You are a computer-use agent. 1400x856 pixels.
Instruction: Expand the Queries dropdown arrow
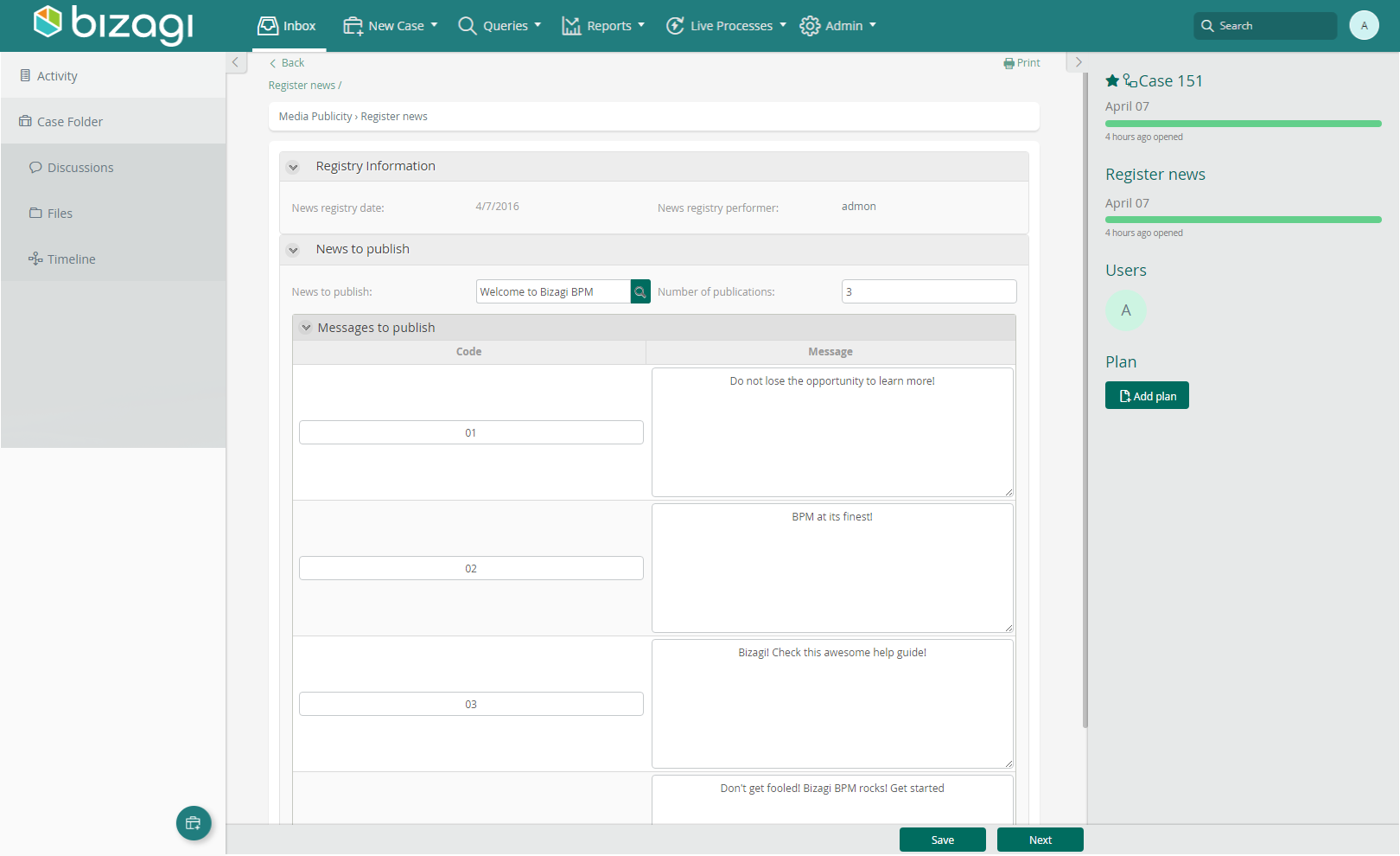538,25
